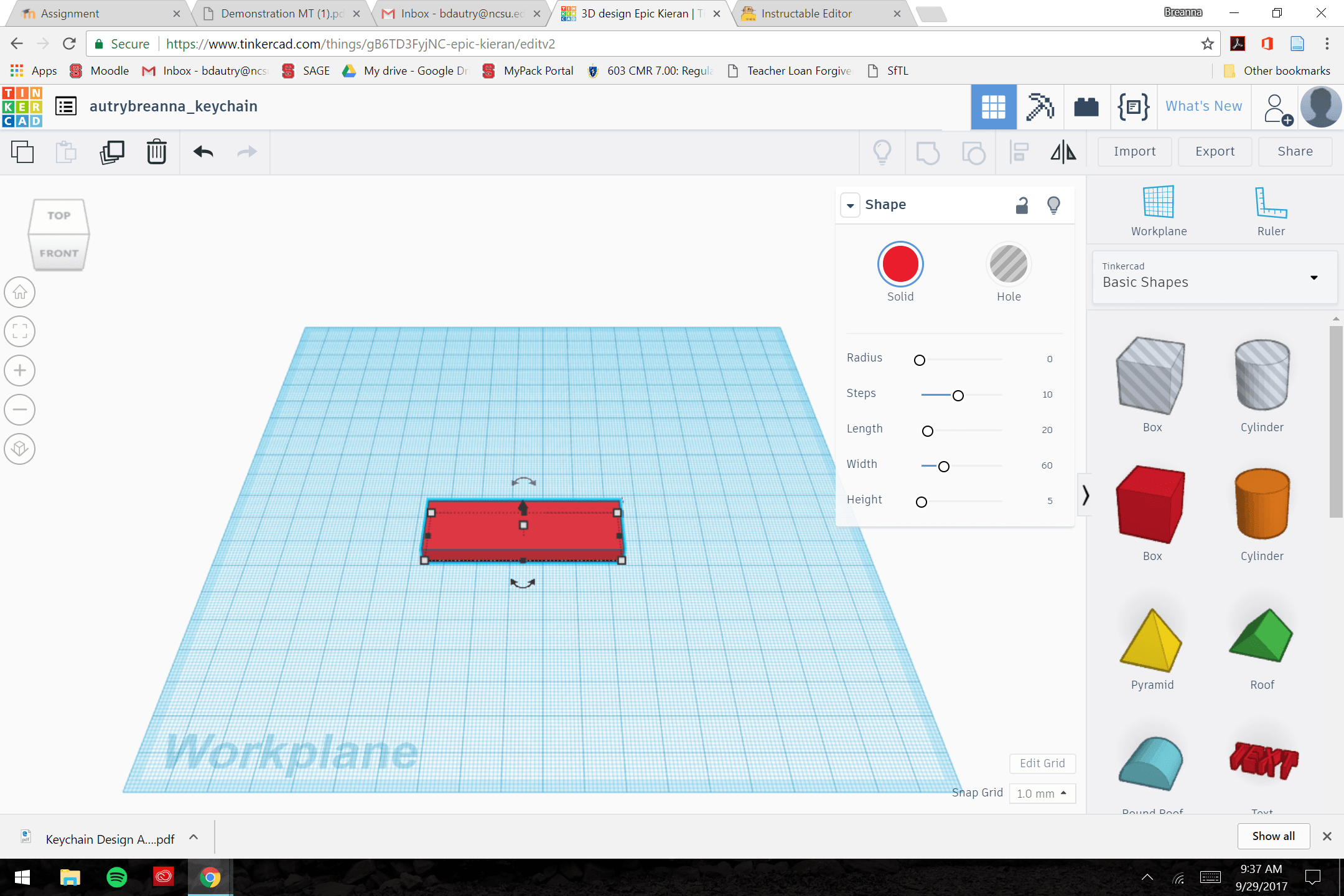Click the Mirror/flip icon
The height and width of the screenshot is (896, 1344).
[1062, 151]
